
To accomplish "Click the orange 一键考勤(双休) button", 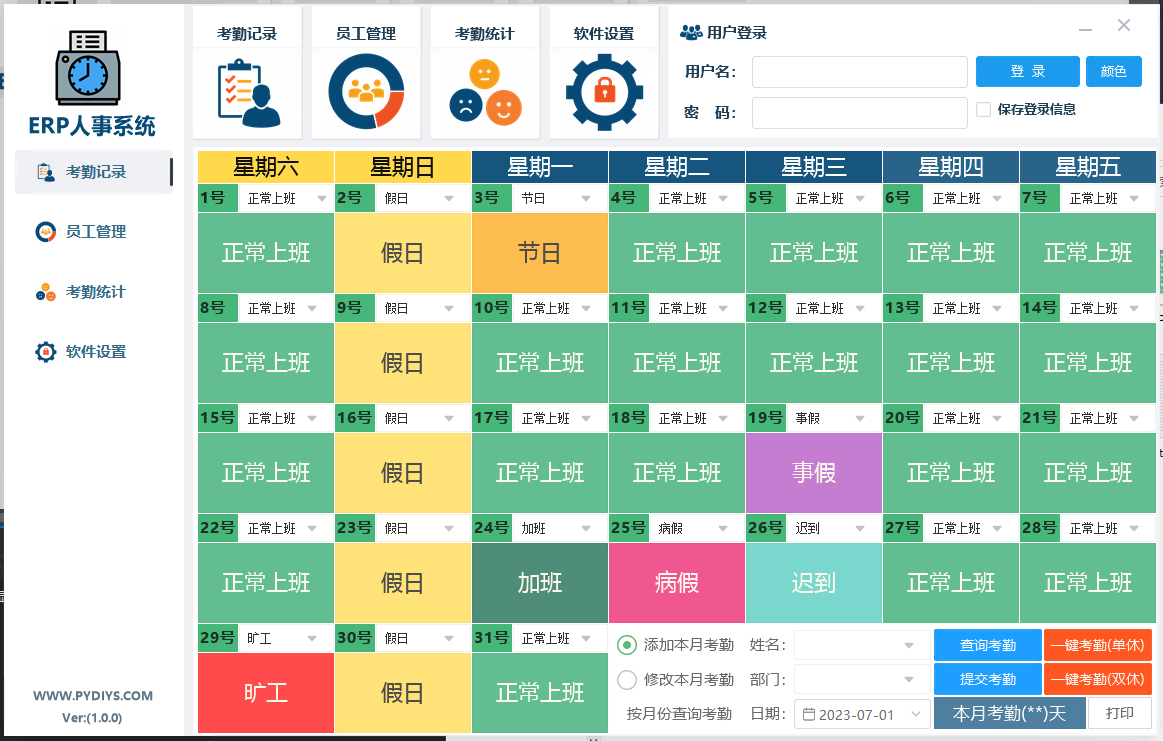I will 1097,680.
